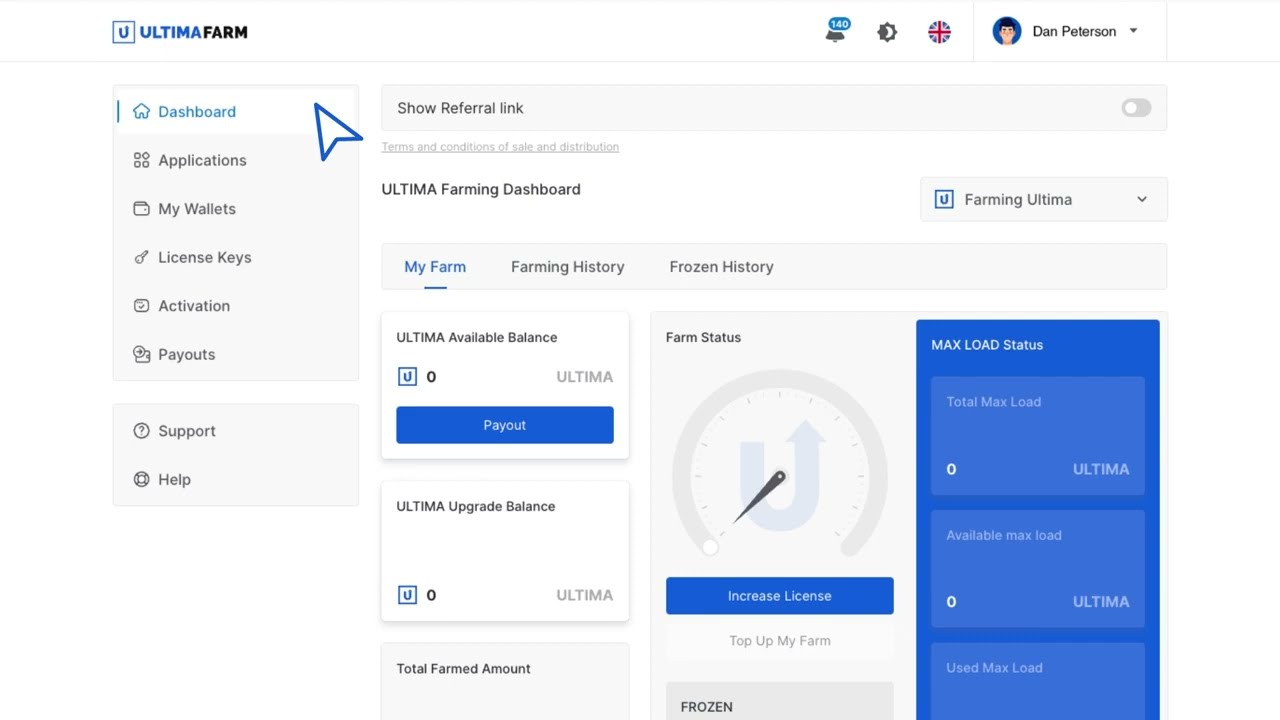Click the Activation icon
1280x720 pixels.
coord(141,306)
